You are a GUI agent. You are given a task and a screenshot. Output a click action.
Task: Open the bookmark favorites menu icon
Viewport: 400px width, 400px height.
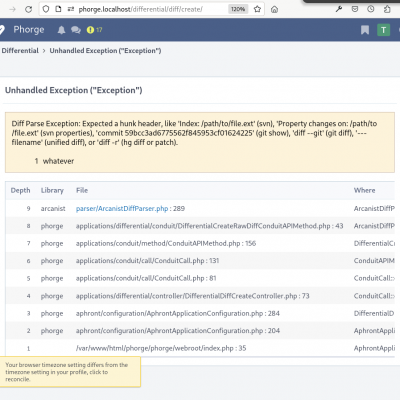coord(365,30)
